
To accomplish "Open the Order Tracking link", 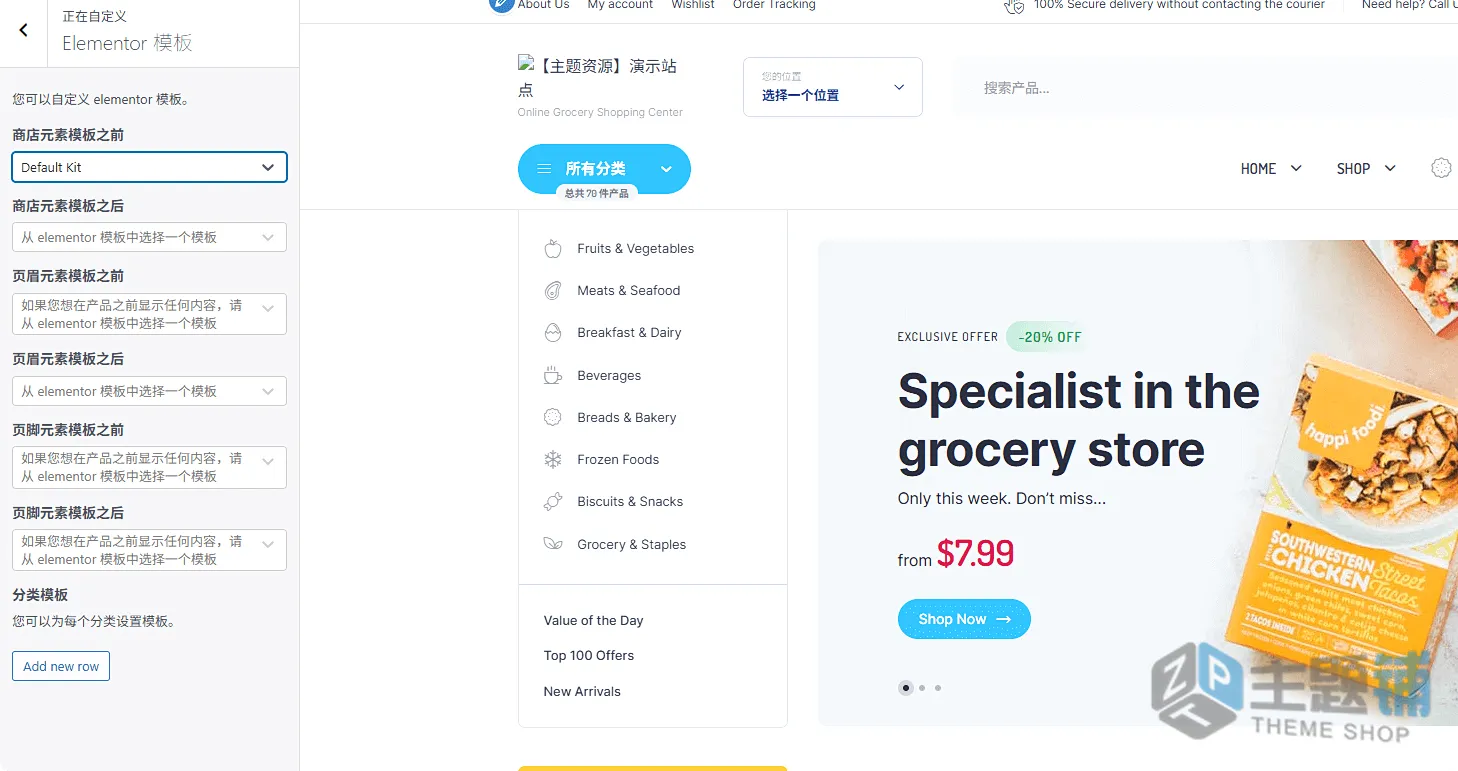I will (774, 5).
